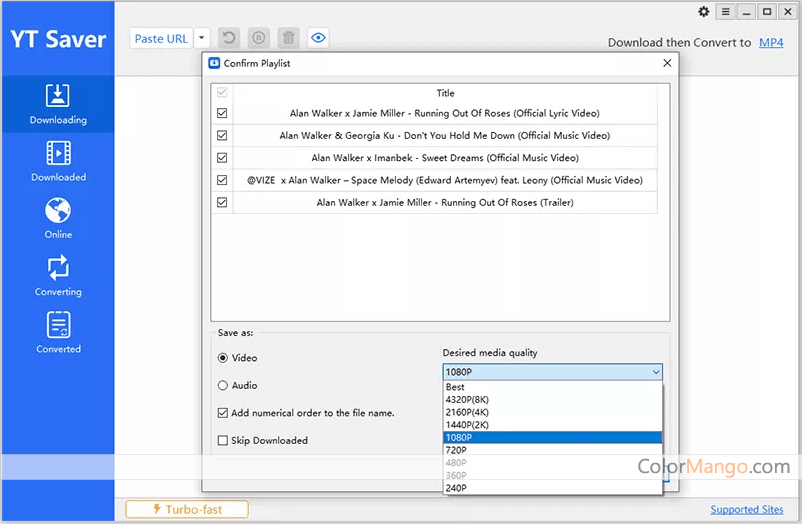Open the Supported Sites link

tap(746, 509)
